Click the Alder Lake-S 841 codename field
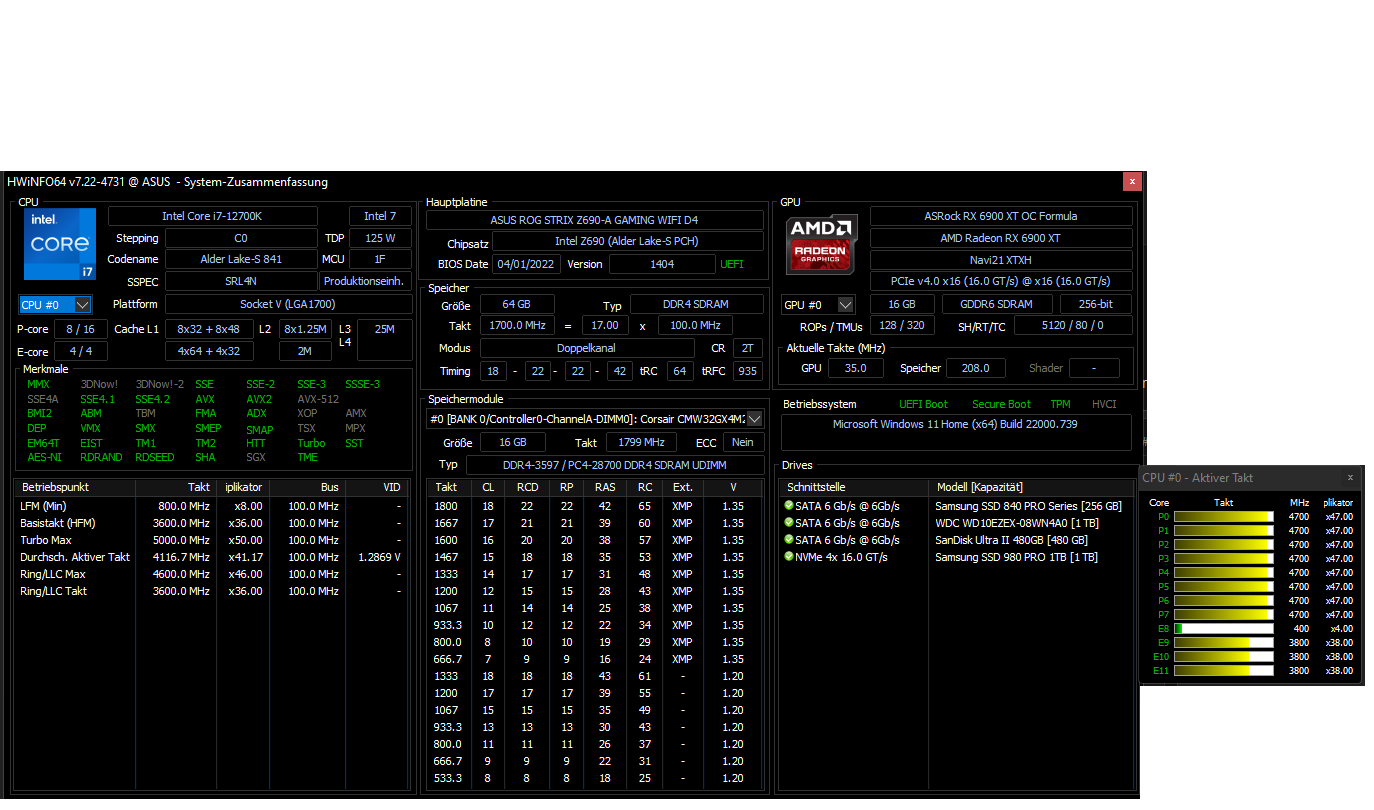This screenshot has height=810, width=1374. (241, 260)
